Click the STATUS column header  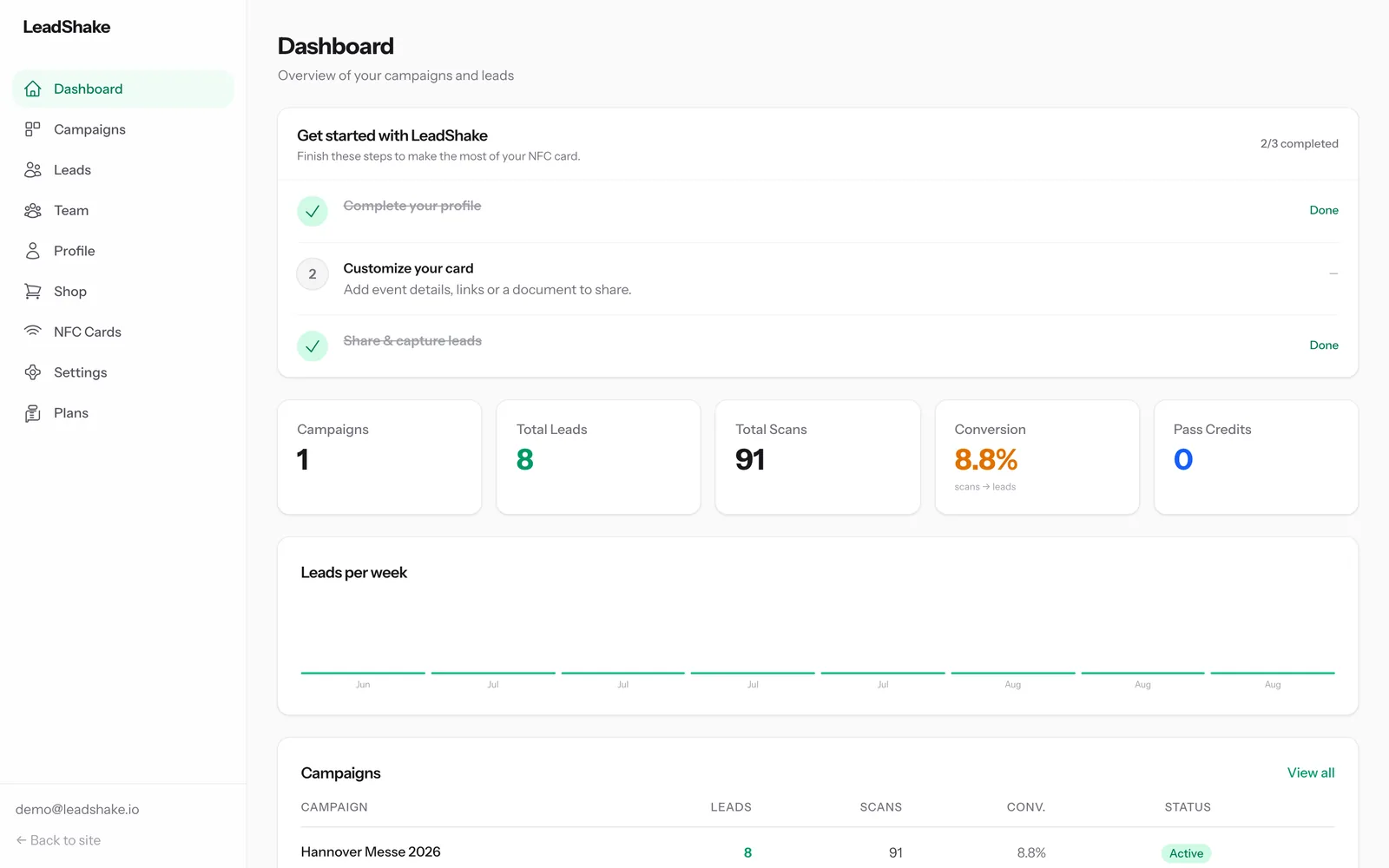pyautogui.click(x=1188, y=807)
